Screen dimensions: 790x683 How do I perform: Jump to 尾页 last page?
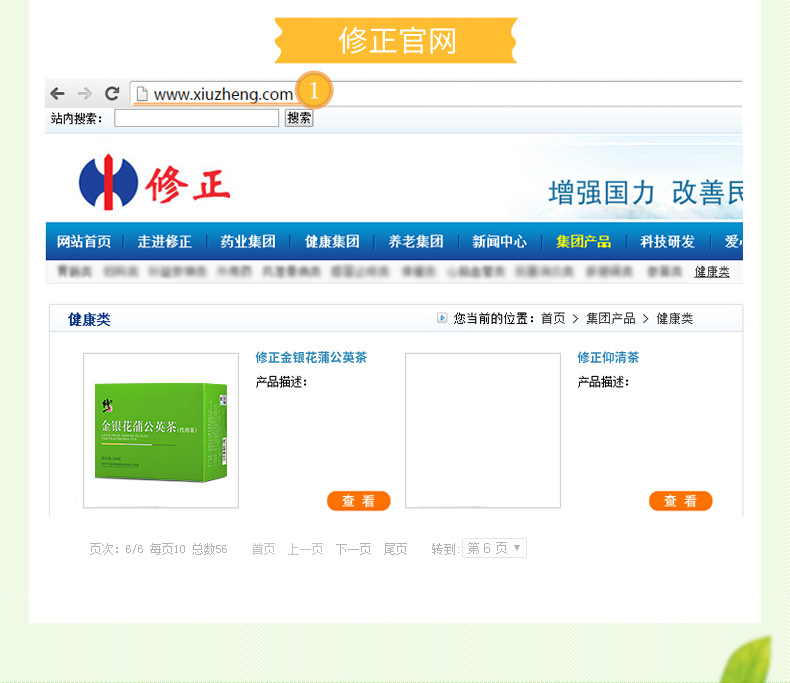pyautogui.click(x=396, y=549)
